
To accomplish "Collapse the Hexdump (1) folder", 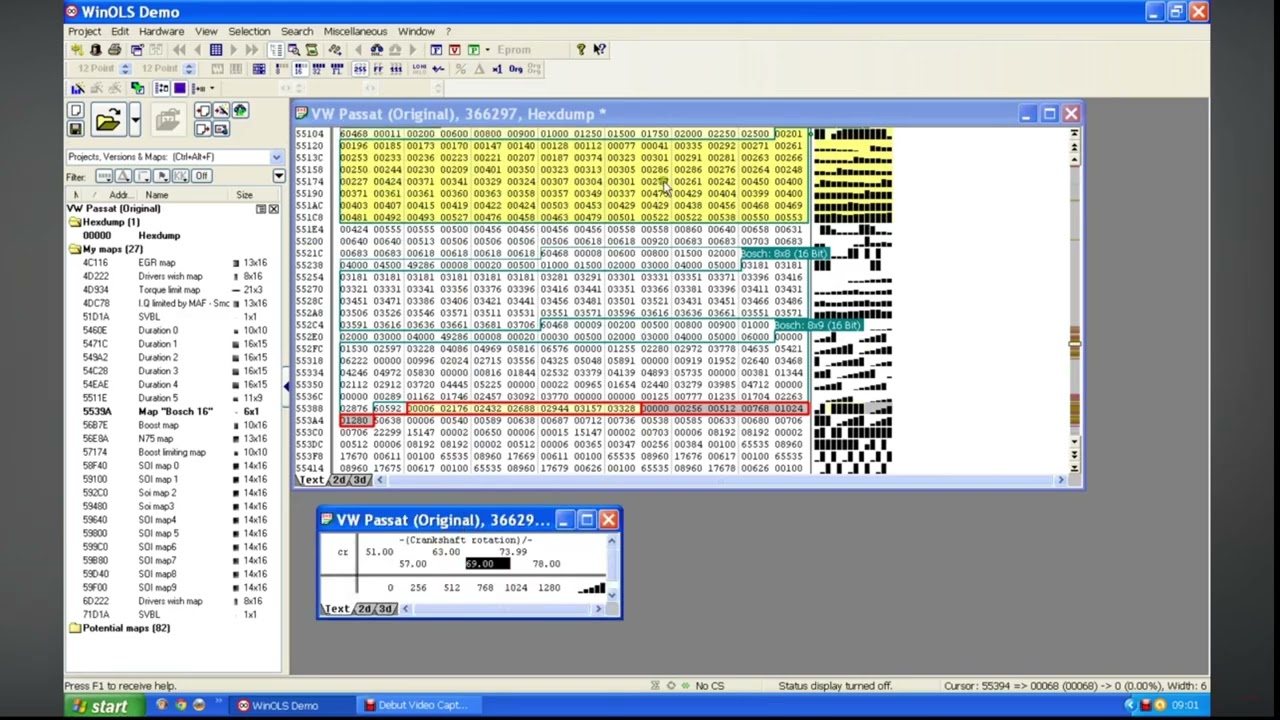I will point(74,222).
